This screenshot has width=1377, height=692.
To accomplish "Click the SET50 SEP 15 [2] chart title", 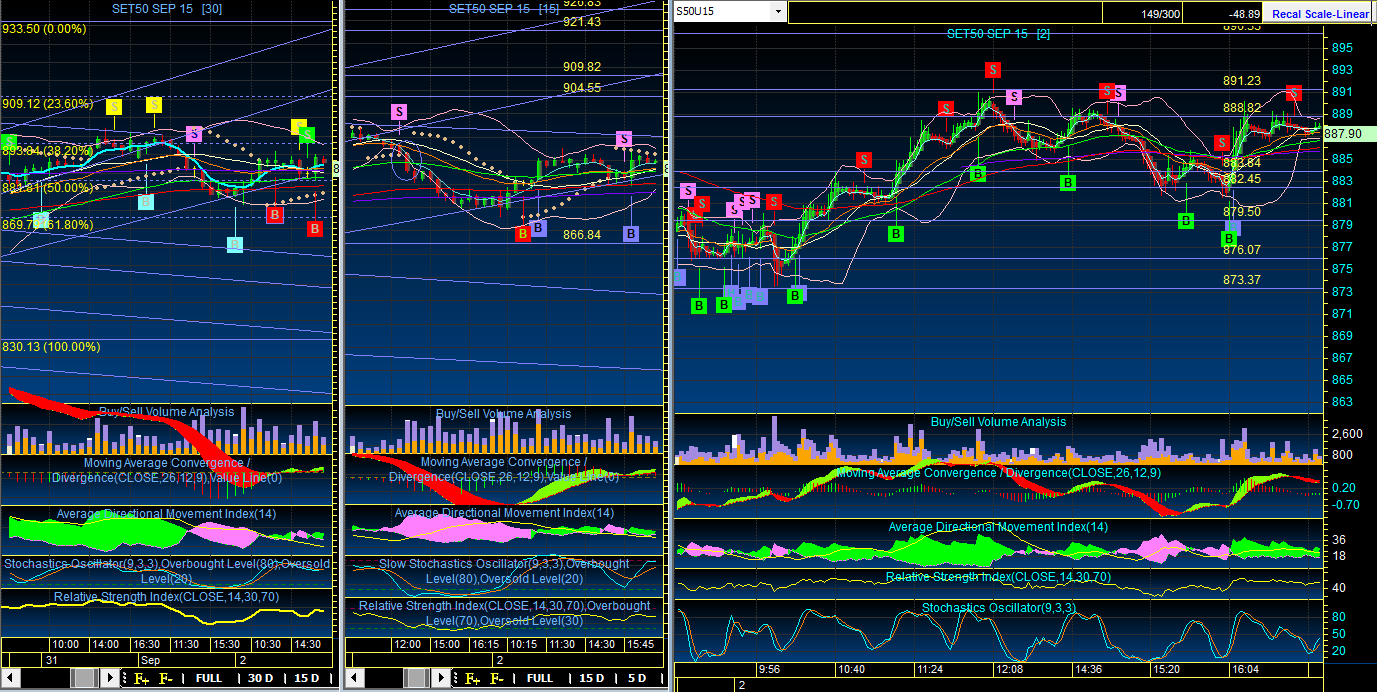I will coord(999,33).
